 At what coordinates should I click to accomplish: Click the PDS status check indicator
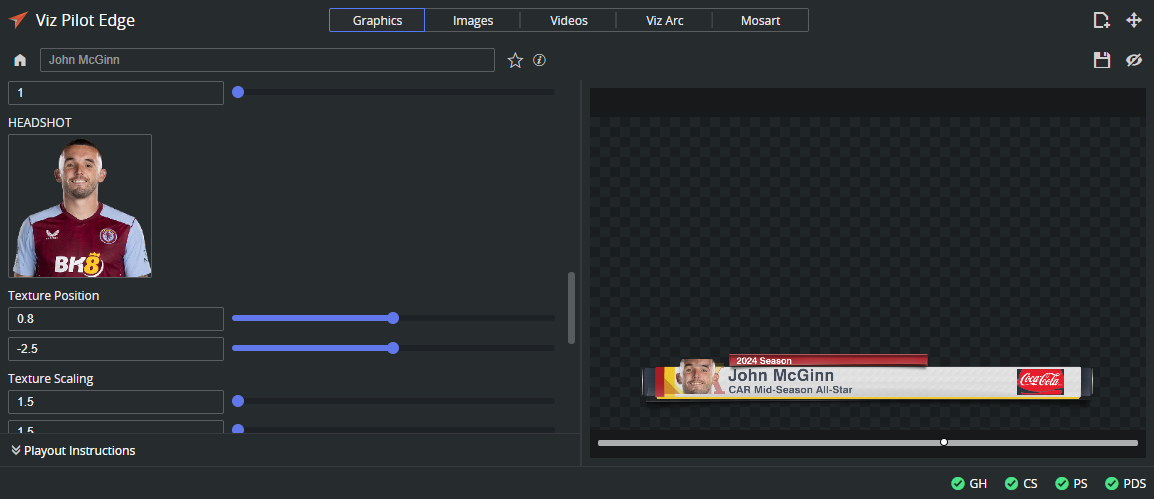(1125, 484)
